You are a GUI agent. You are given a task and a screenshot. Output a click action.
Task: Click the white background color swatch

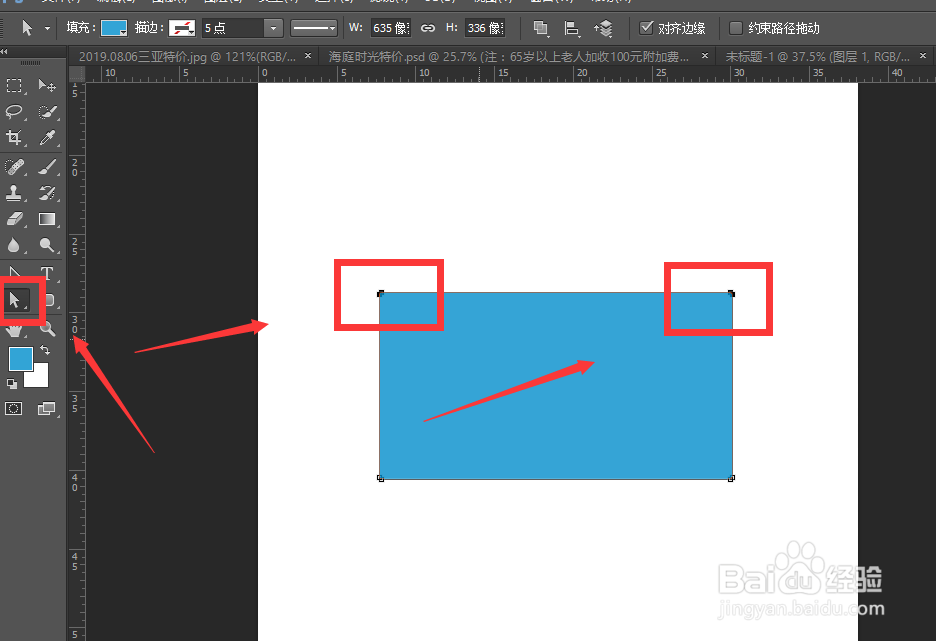(39, 378)
